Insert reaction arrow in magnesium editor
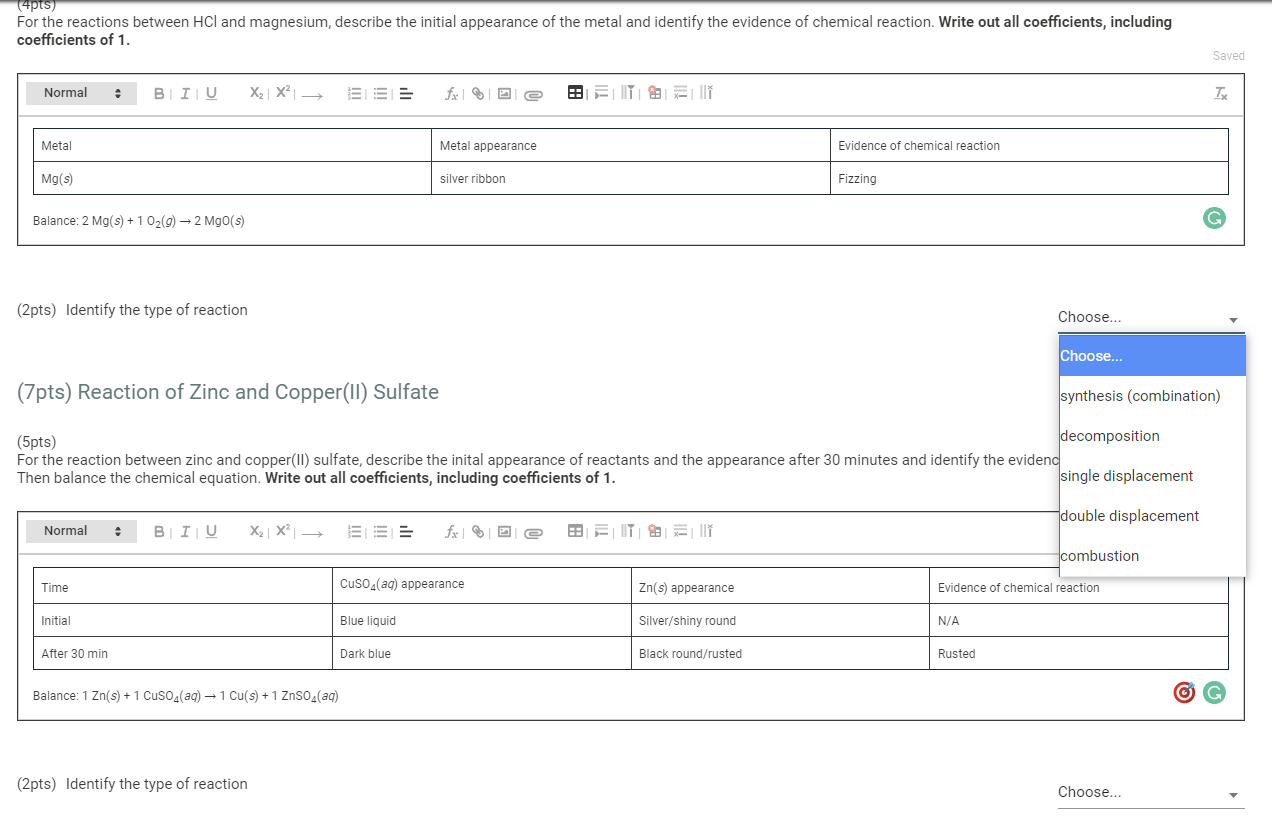The width and height of the screenshot is (1272, 838). 312,95
